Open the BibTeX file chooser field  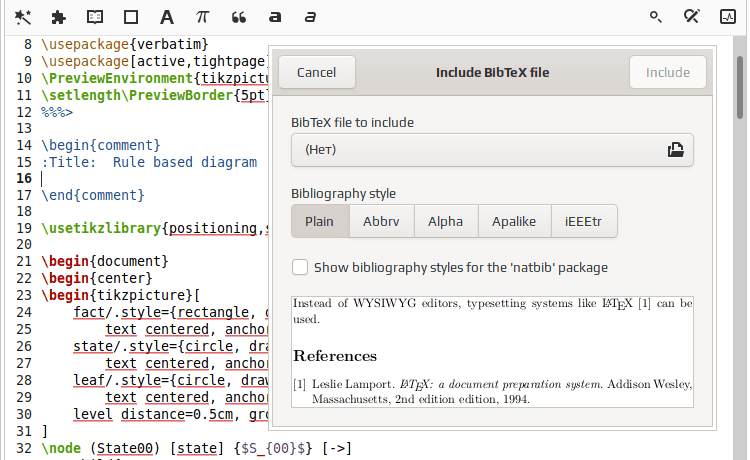492,150
